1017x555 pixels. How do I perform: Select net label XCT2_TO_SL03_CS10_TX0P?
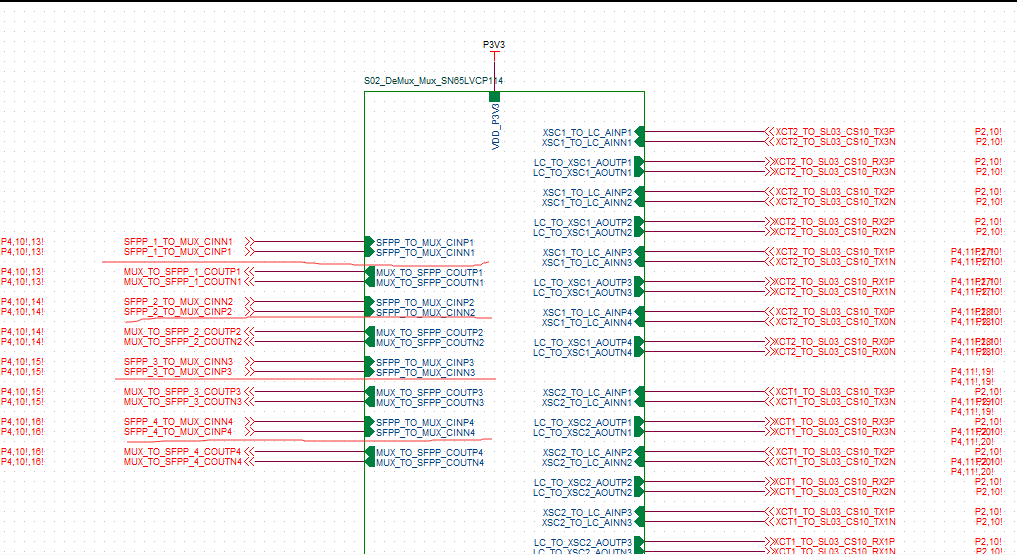point(835,311)
